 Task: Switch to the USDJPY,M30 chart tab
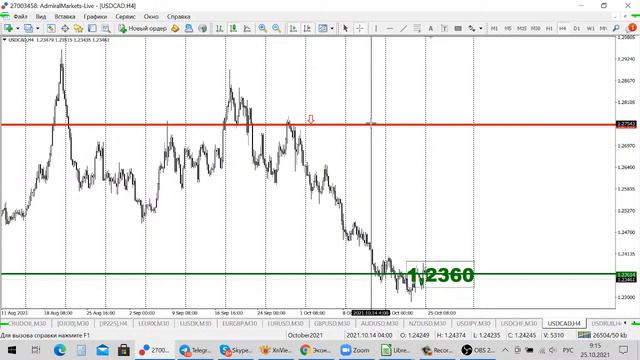[473, 323]
